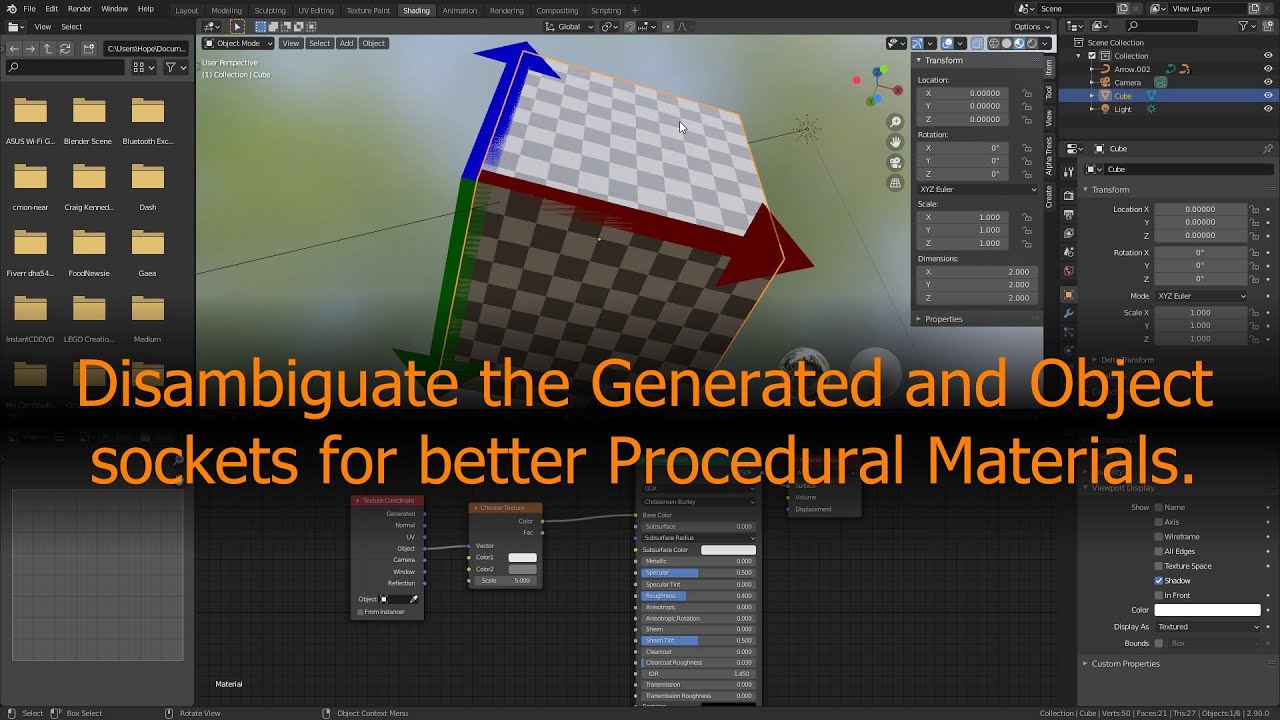Adjust the Roughness slider in shader node
Screen dimensions: 1280x720
[x=698, y=596]
